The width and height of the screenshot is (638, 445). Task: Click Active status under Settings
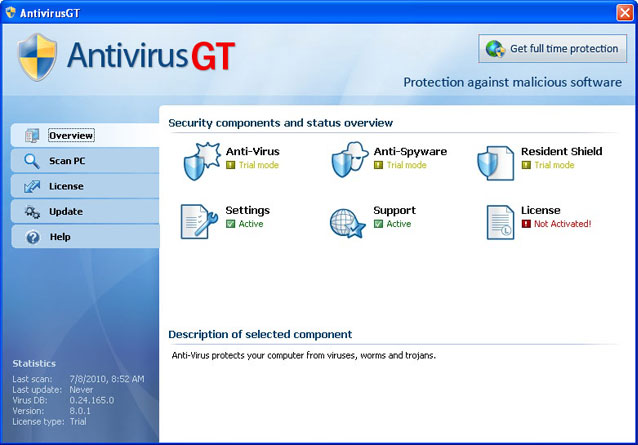[251, 224]
